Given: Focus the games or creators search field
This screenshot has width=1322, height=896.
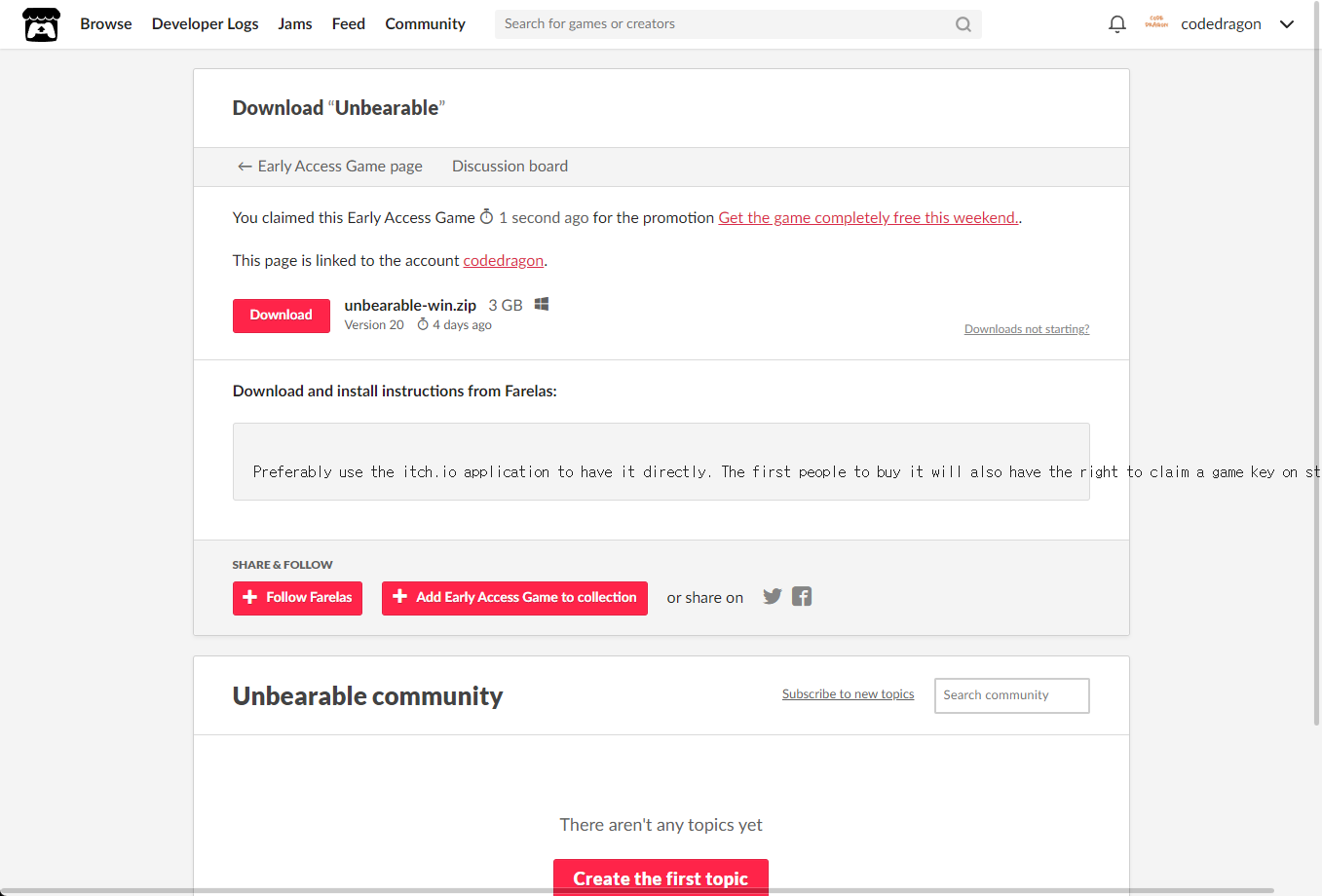Looking at the screenshot, I should point(738,24).
